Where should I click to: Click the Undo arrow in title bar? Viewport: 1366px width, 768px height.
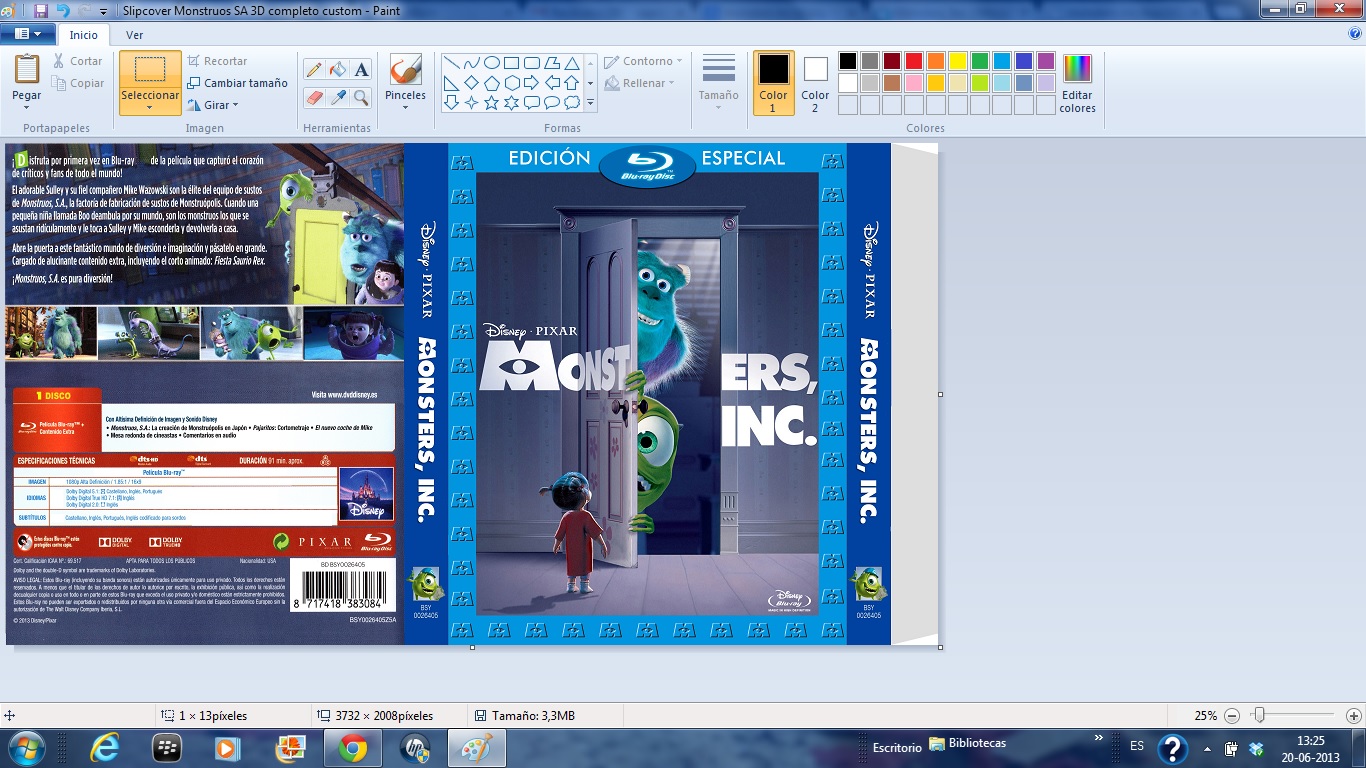point(63,10)
